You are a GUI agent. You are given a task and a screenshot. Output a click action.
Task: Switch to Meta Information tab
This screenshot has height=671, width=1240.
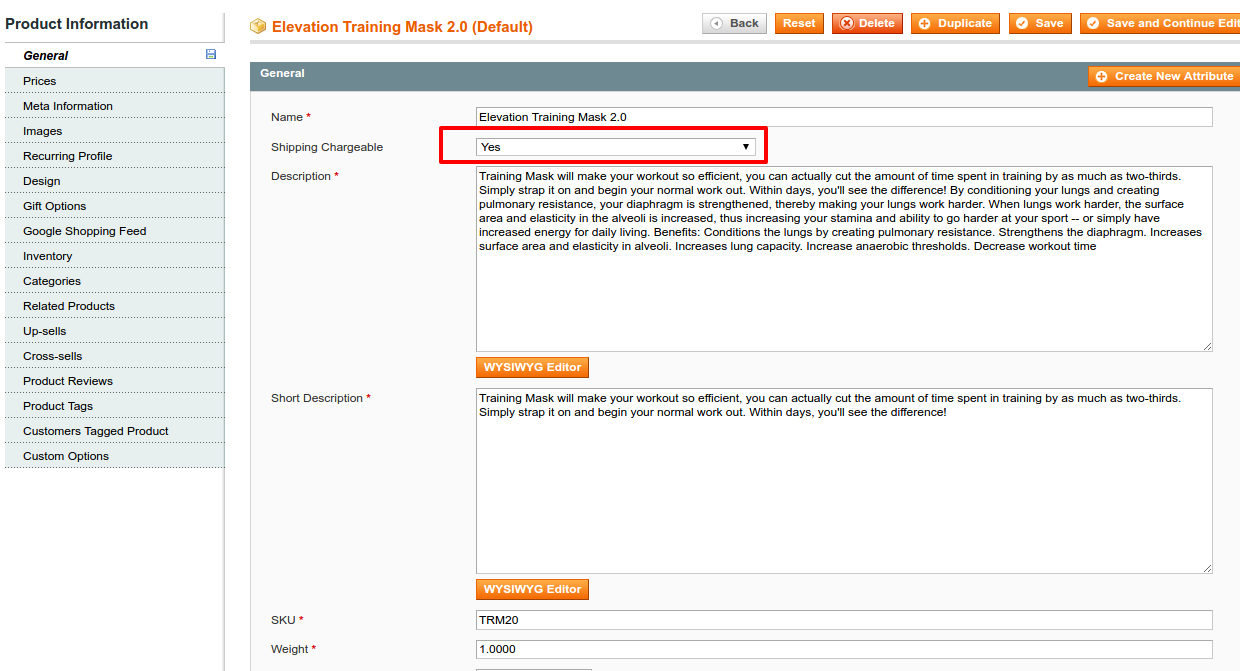tap(114, 106)
